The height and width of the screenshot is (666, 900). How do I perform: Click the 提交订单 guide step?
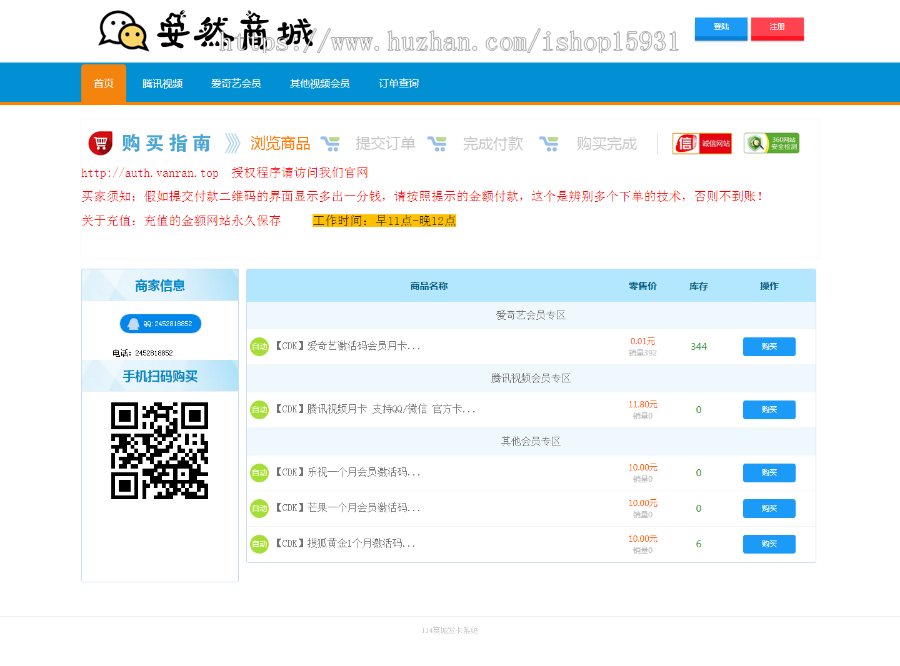tap(385, 144)
